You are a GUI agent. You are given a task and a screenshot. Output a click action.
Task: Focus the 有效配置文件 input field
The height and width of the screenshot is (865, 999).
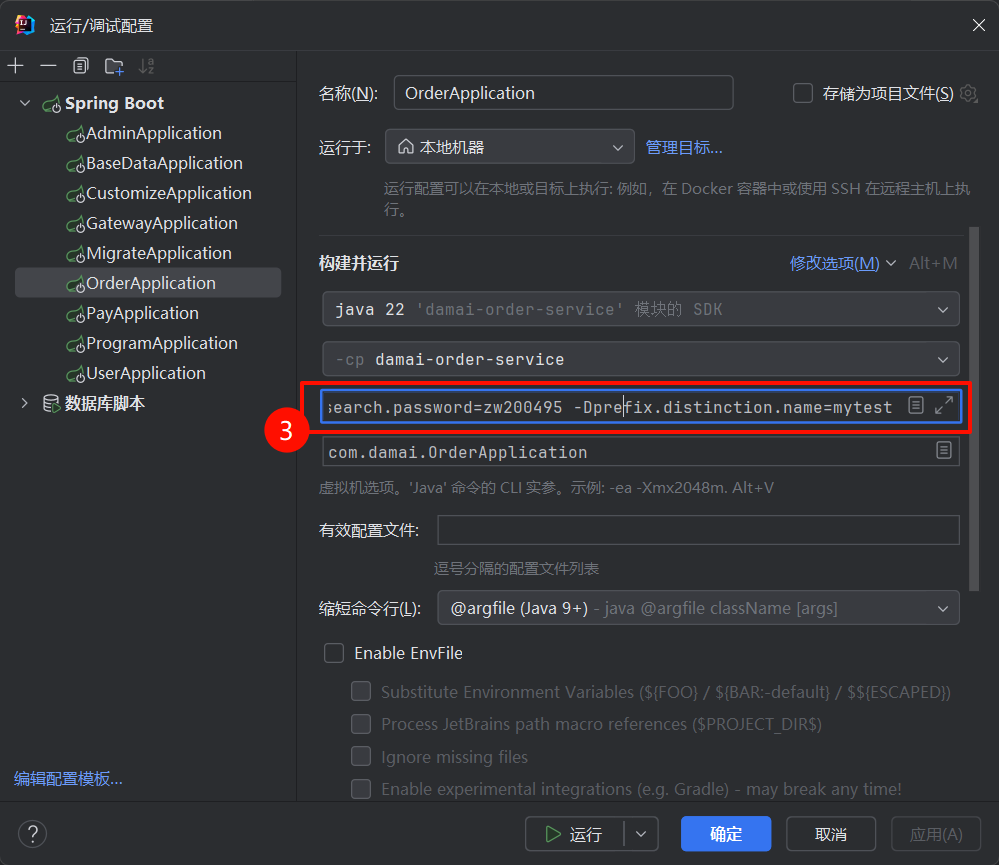(698, 530)
